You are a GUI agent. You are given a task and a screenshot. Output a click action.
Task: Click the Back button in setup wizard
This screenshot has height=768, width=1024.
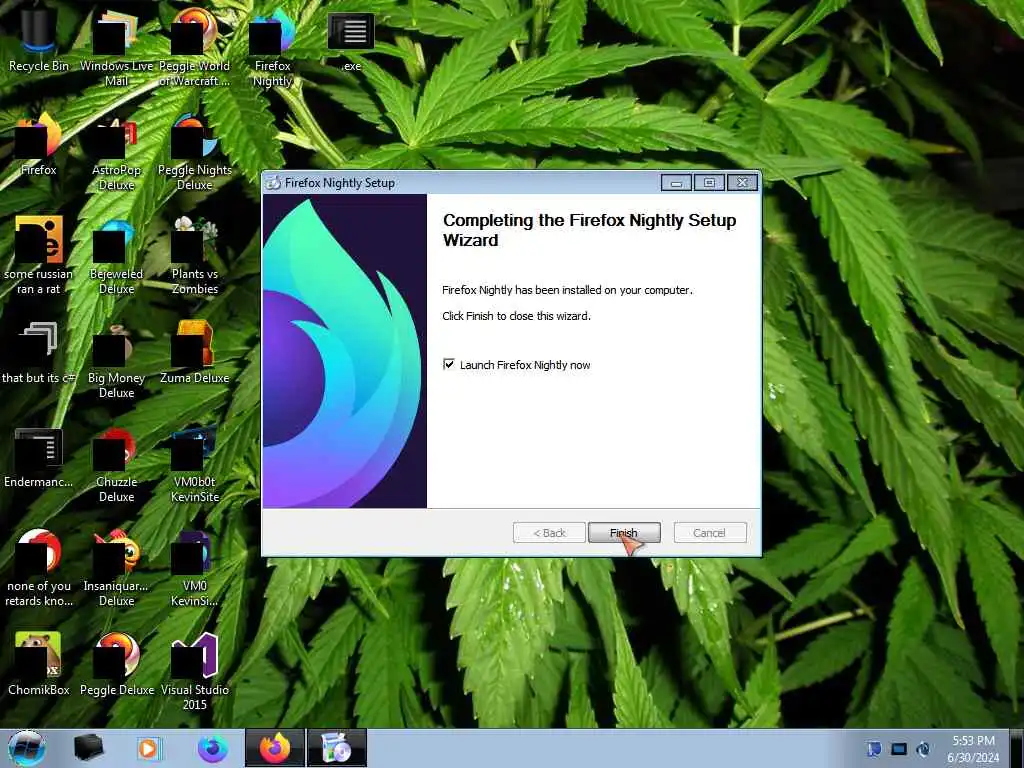click(549, 533)
